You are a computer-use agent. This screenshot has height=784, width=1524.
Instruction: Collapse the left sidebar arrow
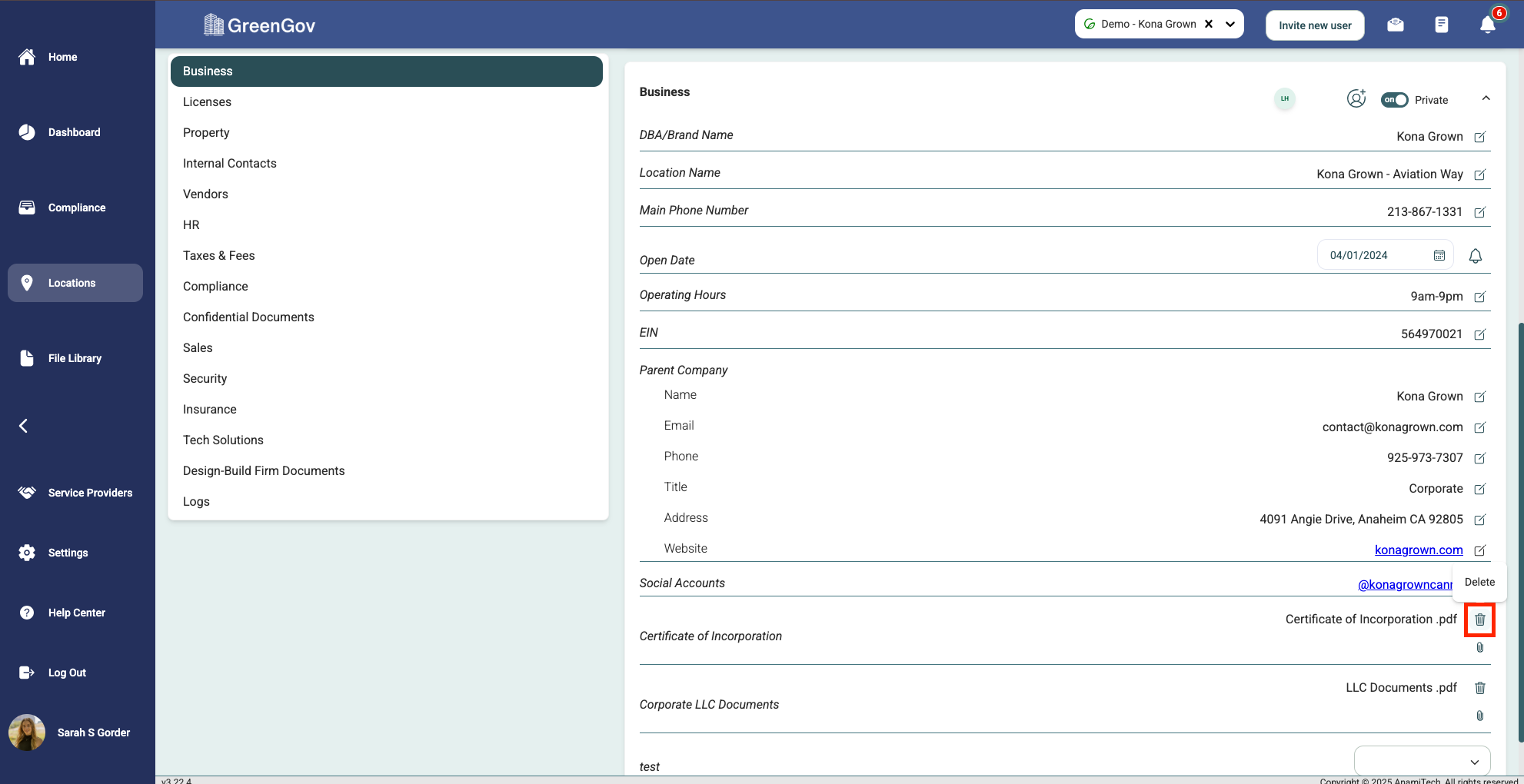24,426
